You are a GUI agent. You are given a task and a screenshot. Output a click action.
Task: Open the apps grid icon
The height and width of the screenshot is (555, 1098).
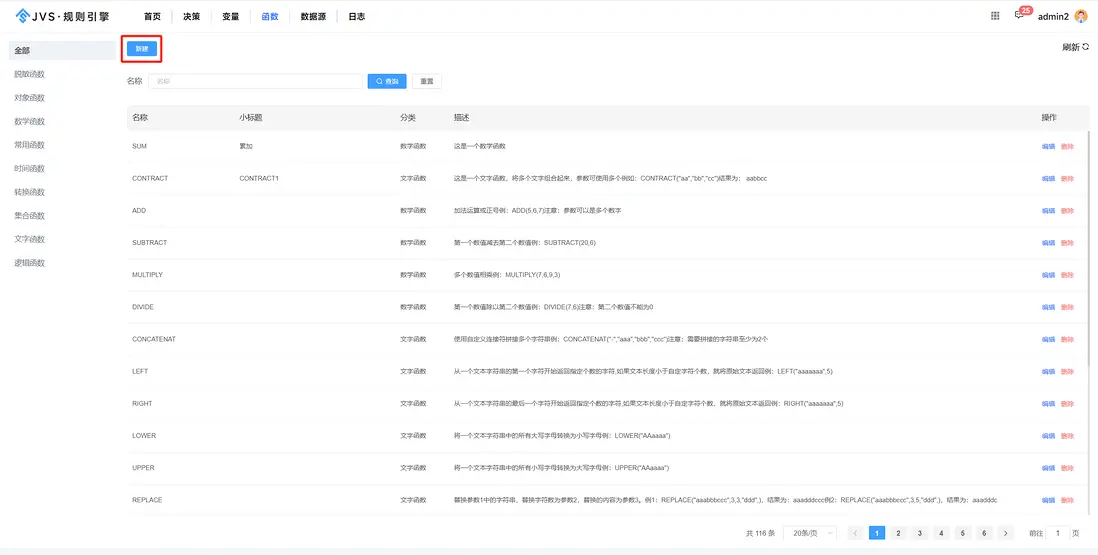[995, 16]
